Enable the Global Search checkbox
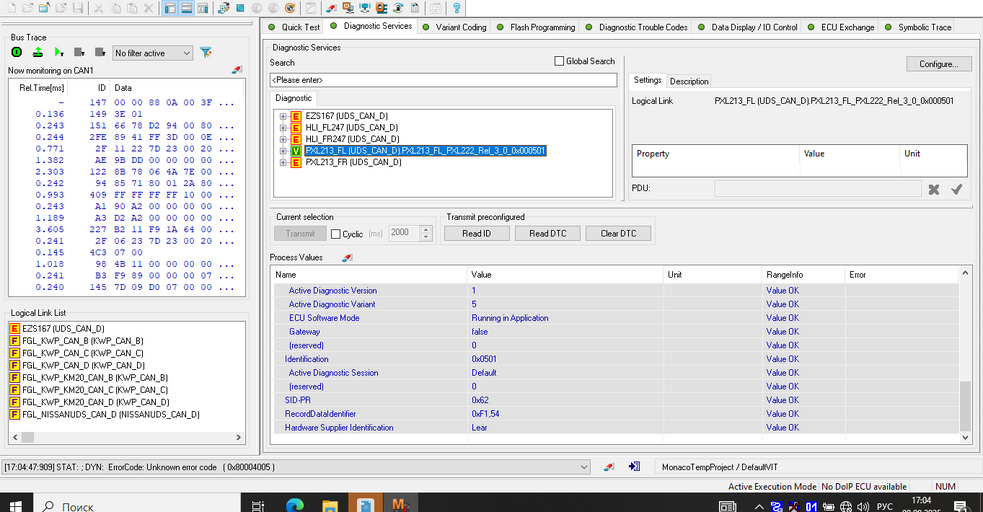The width and height of the screenshot is (983, 512). (560, 61)
